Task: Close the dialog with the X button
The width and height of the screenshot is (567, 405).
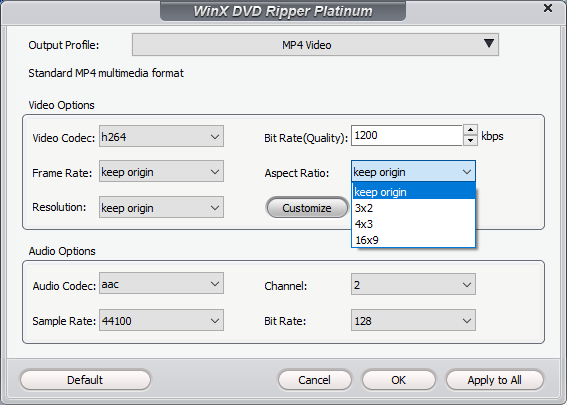Action: click(548, 8)
